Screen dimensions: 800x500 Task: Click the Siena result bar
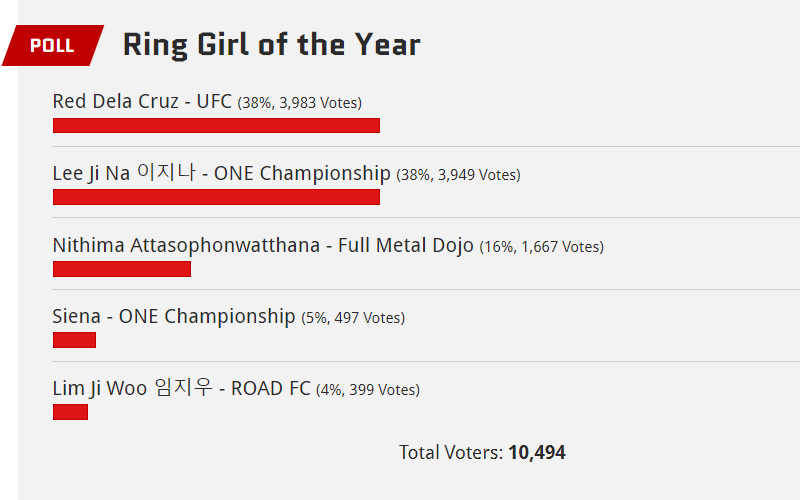tap(74, 340)
